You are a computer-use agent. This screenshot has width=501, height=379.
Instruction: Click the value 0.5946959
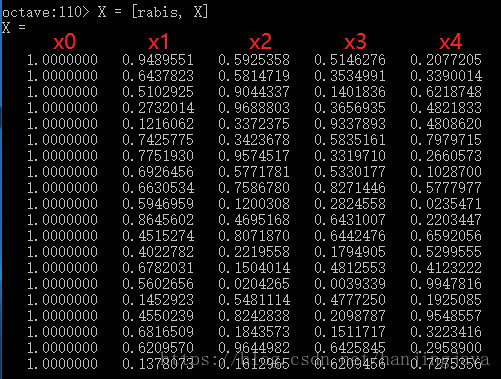point(158,204)
